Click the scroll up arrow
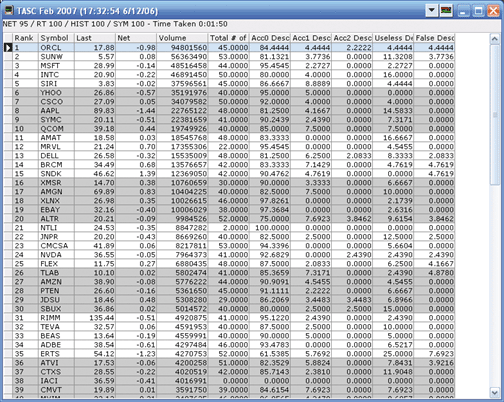Screen dimensions: 504x402 pos(495,39)
